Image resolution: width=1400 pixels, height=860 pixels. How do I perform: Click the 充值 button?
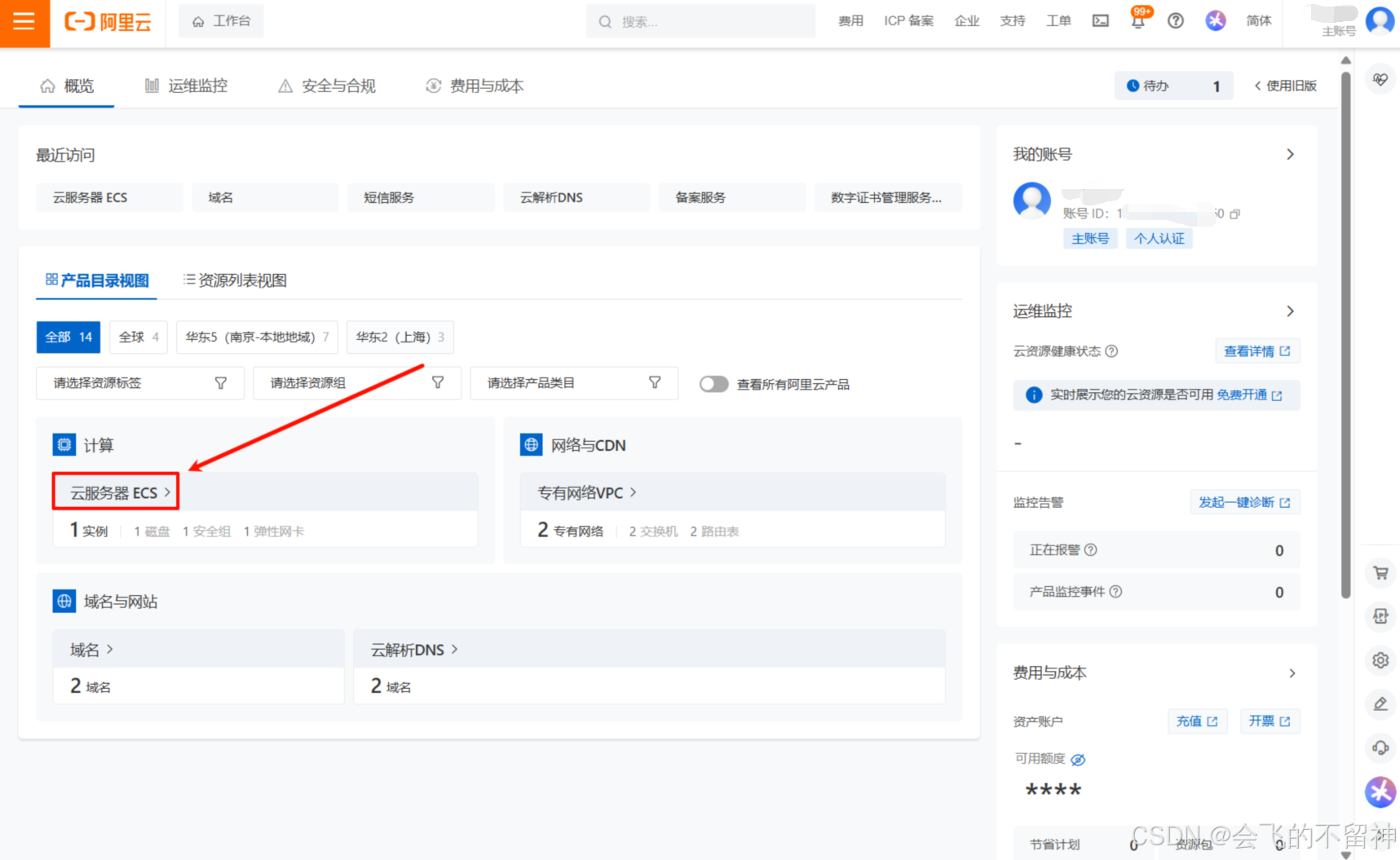click(1197, 721)
